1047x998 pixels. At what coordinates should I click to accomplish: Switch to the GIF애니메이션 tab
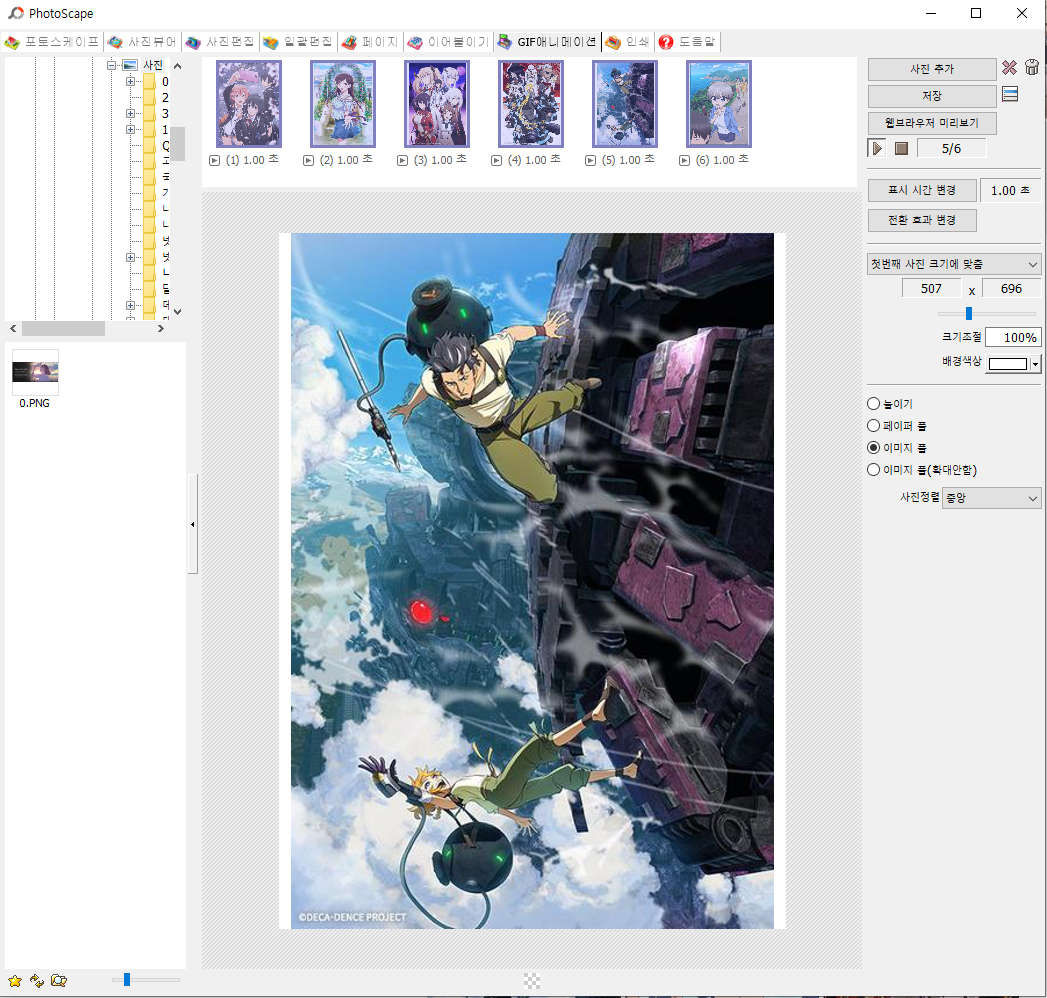(548, 42)
